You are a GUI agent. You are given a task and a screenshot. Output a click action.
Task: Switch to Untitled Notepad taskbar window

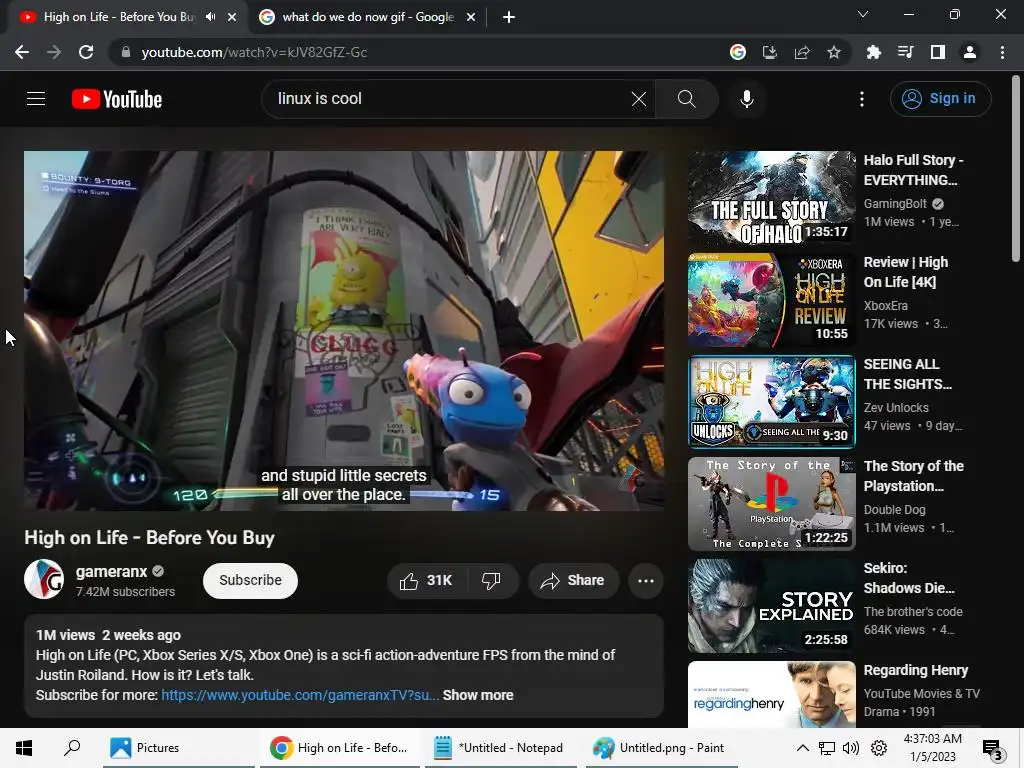[501, 748]
